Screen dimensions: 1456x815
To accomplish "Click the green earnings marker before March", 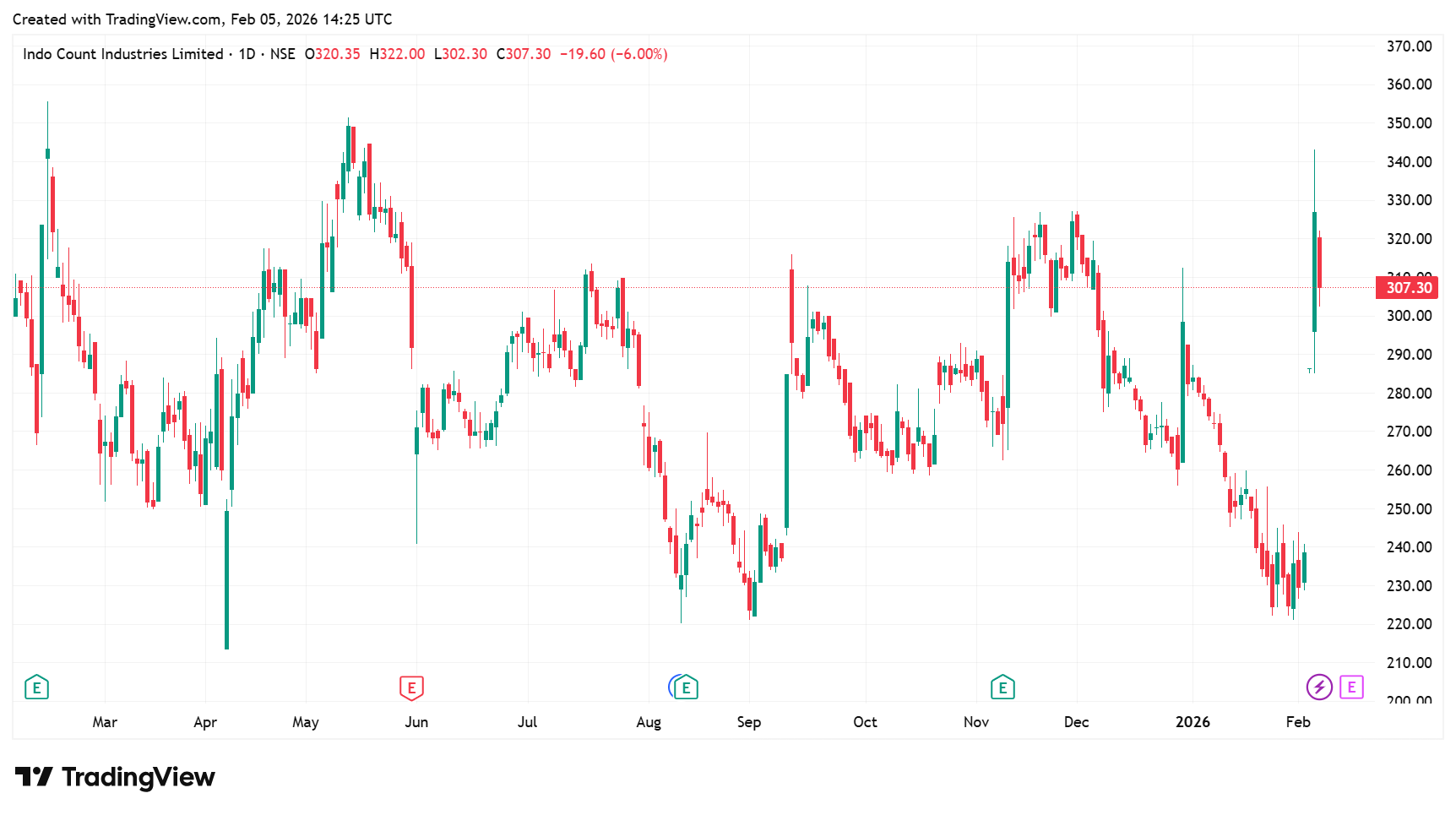I will click(36, 687).
